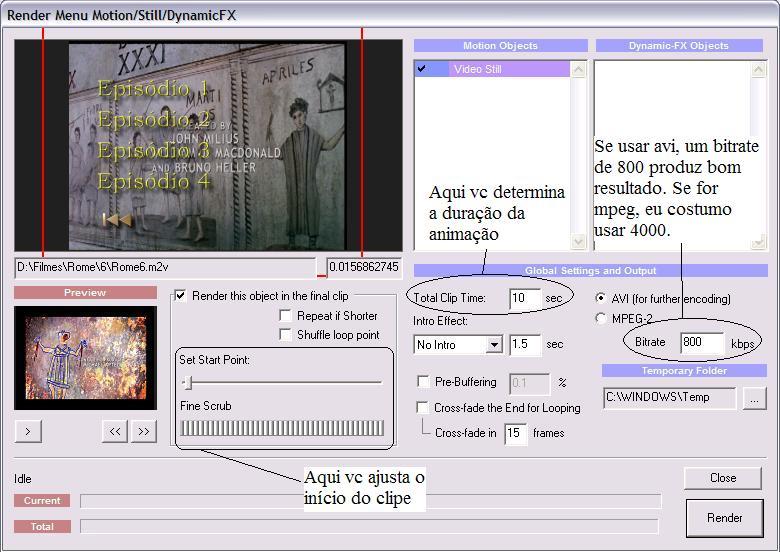The width and height of the screenshot is (780, 552).
Task: Click the Motion Objects header
Action: coord(500,46)
